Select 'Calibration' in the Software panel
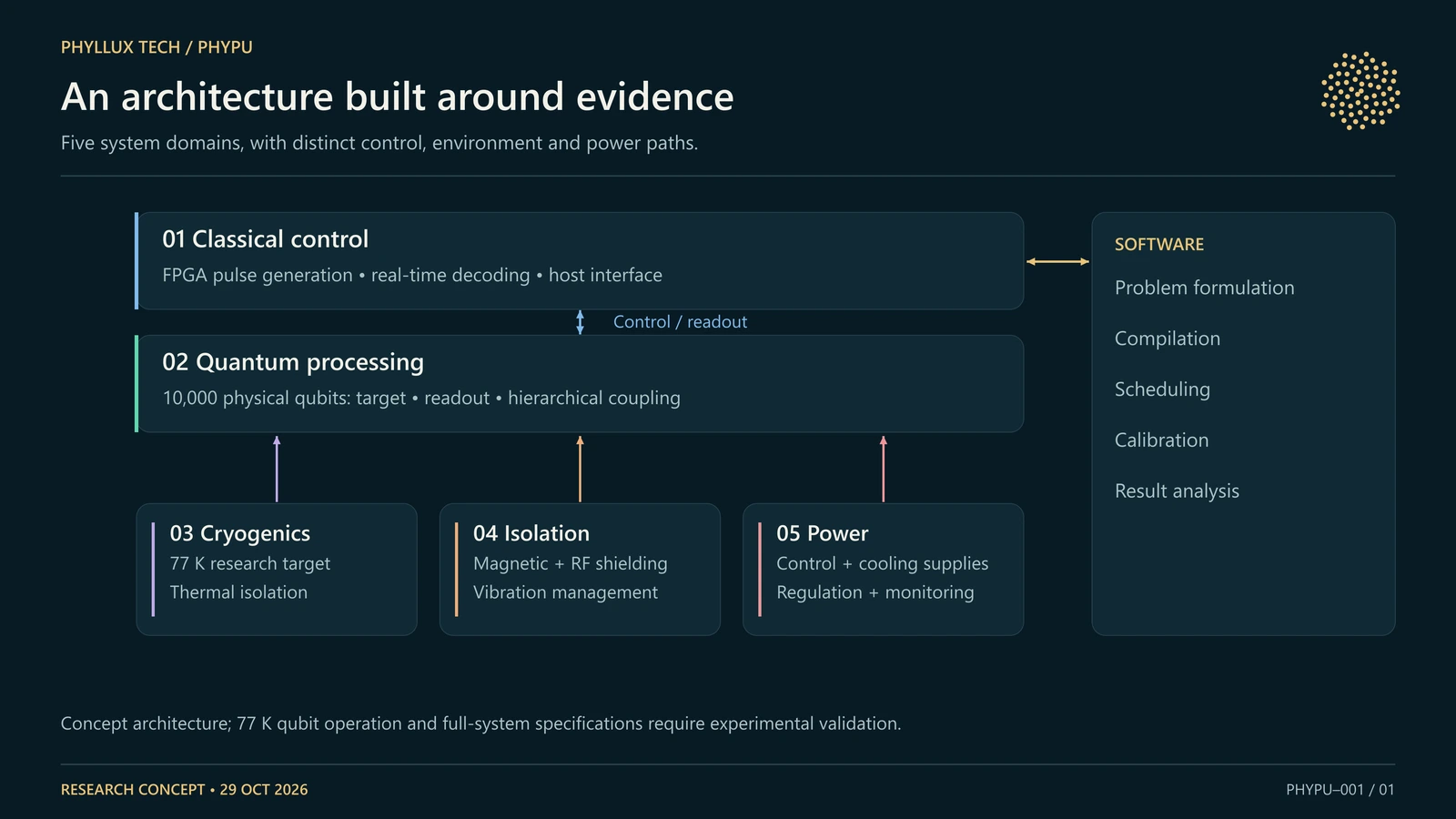Viewport: 1456px width, 819px height. coord(1162,440)
